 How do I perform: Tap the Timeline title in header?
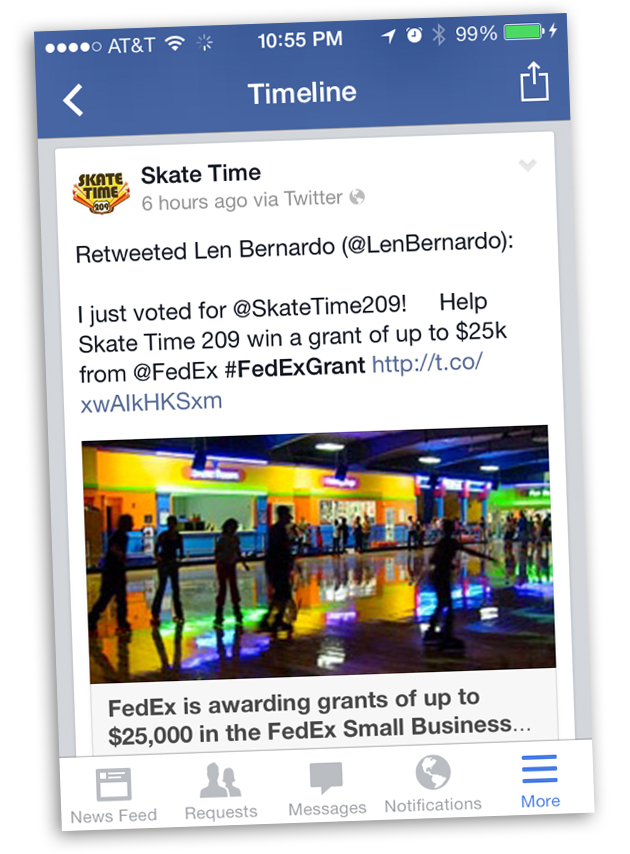click(302, 93)
